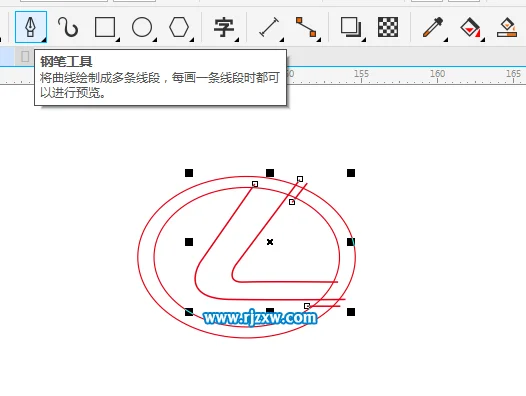Select the Parallel Dimension tool
The height and width of the screenshot is (396, 526).
click(269, 27)
